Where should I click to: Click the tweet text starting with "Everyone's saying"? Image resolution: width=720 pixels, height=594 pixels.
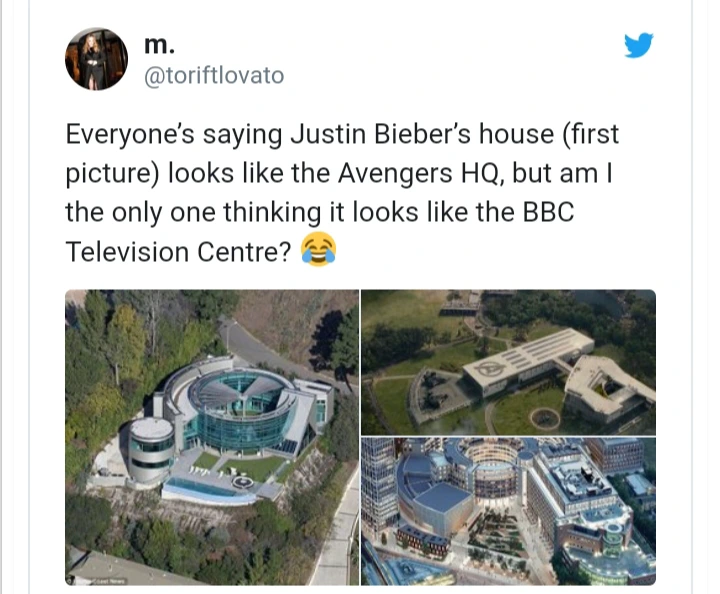342,193
